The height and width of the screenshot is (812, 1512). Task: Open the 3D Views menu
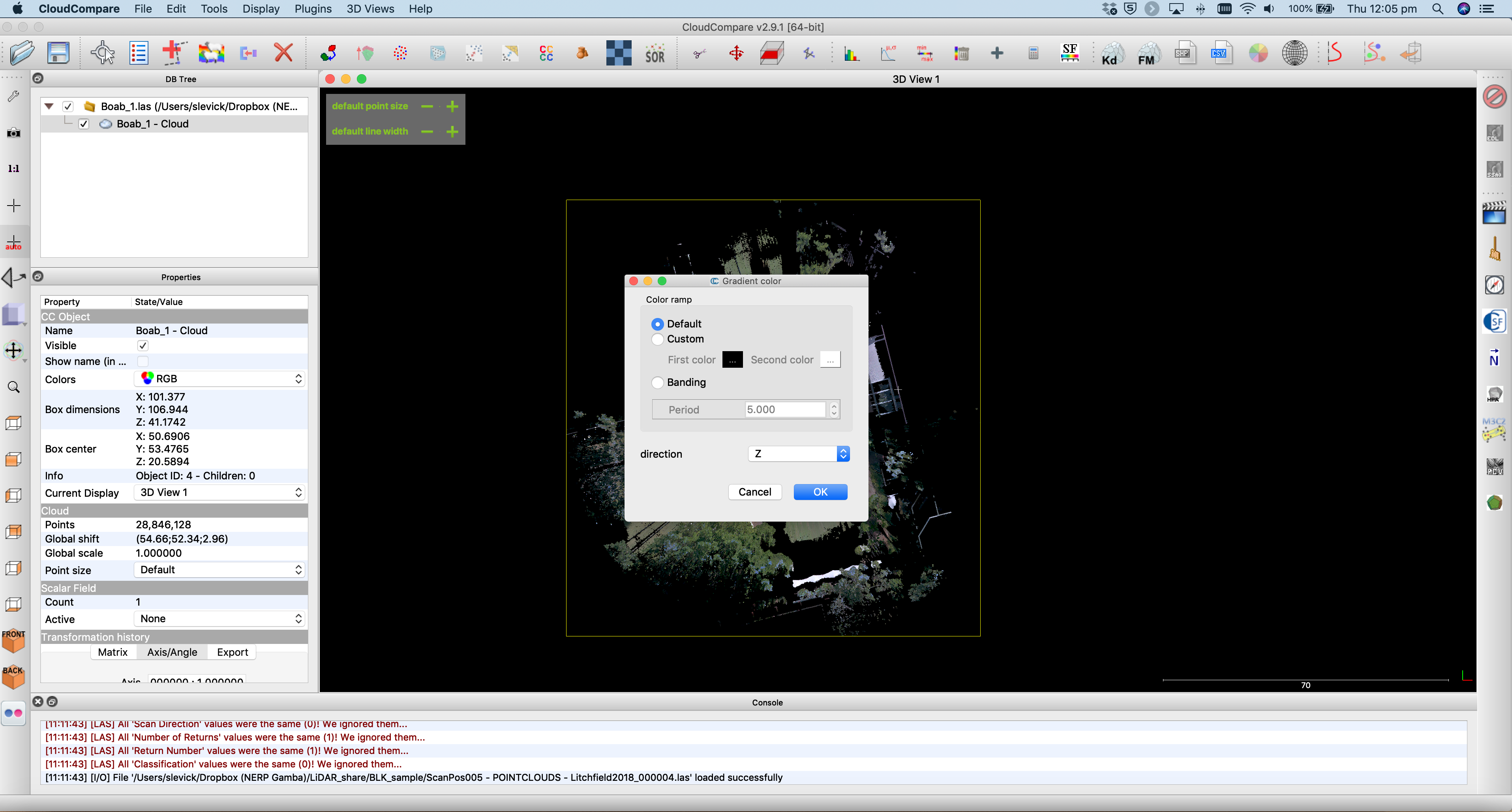[x=370, y=9]
